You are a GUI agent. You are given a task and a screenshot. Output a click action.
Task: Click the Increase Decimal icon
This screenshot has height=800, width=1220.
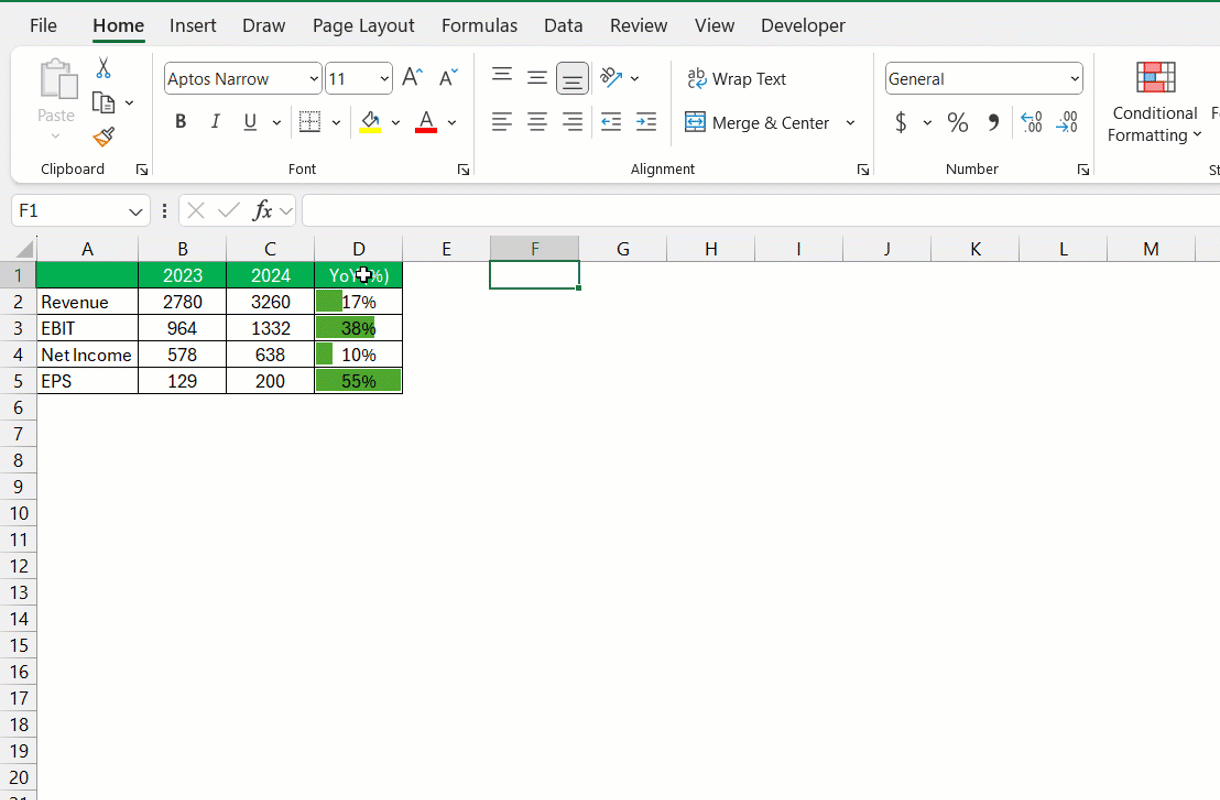1032,122
